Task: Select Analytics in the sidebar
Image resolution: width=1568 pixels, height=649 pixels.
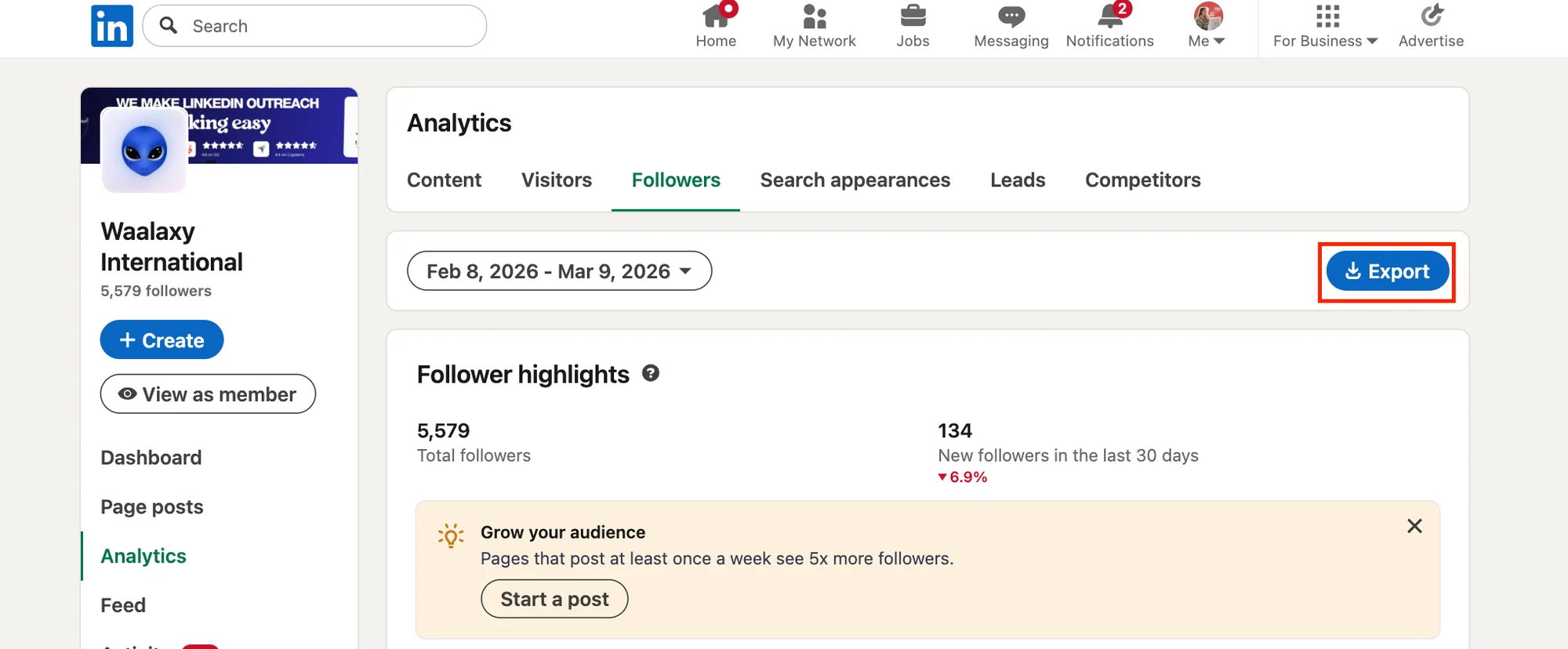Action: 143,556
